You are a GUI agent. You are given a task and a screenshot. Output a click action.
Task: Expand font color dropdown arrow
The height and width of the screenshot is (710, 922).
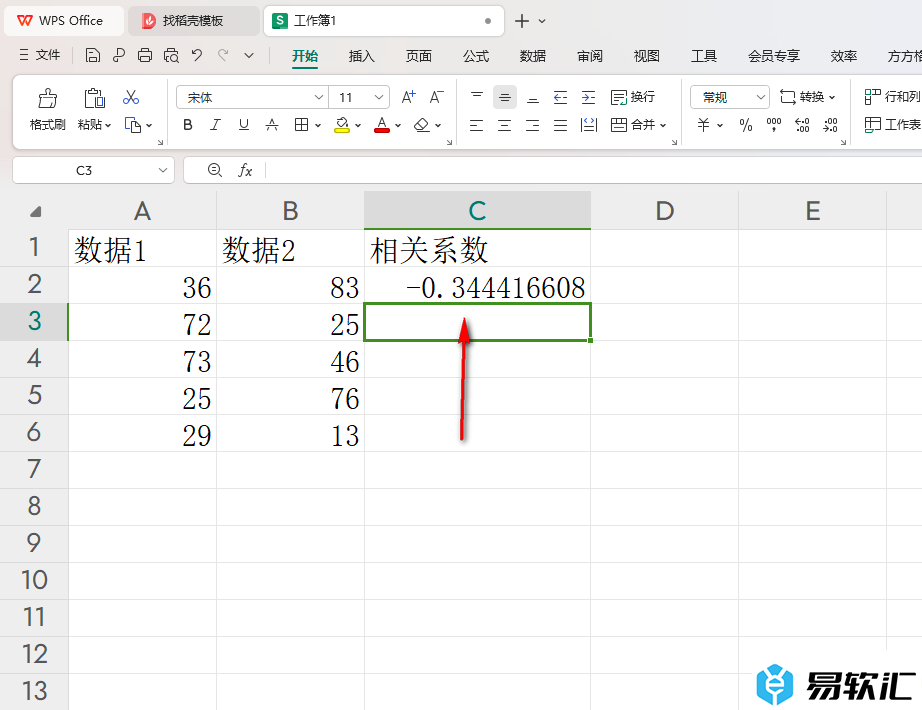tap(398, 125)
